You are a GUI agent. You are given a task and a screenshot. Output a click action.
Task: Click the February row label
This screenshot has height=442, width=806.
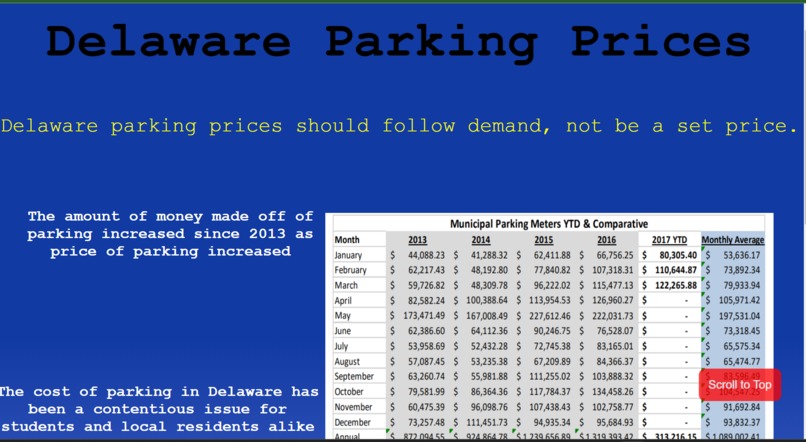pos(351,270)
